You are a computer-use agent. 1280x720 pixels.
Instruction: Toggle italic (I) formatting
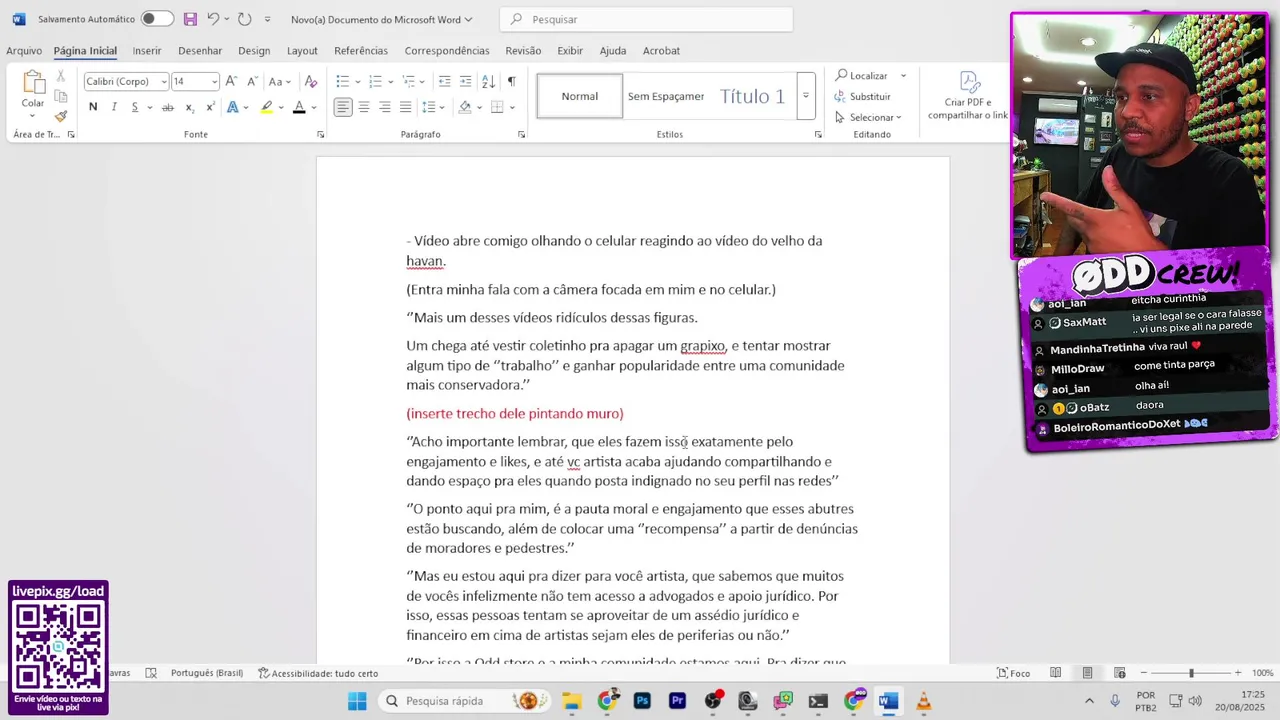[x=114, y=107]
